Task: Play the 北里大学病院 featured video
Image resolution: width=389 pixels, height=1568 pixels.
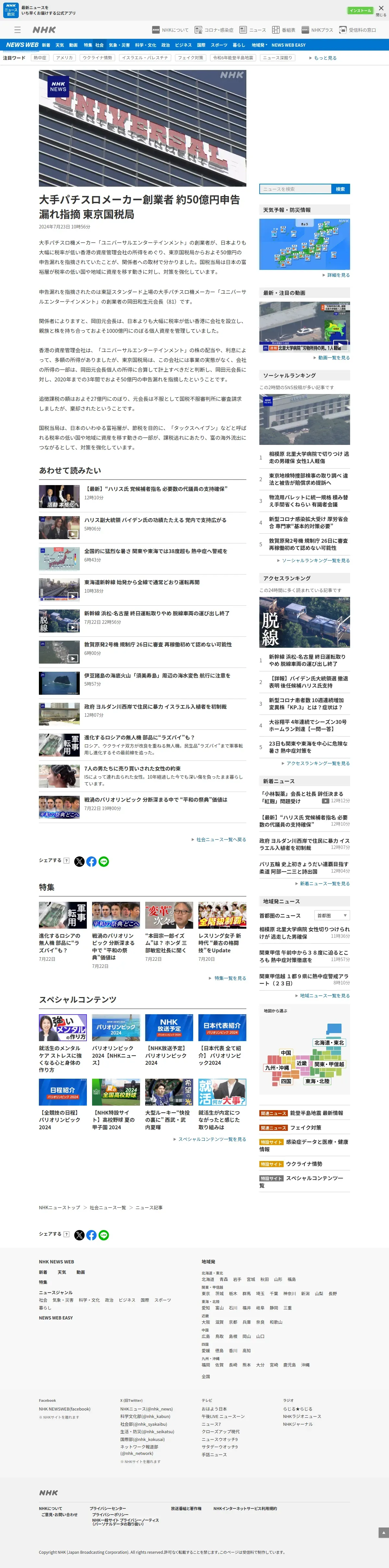Action: 304,327
